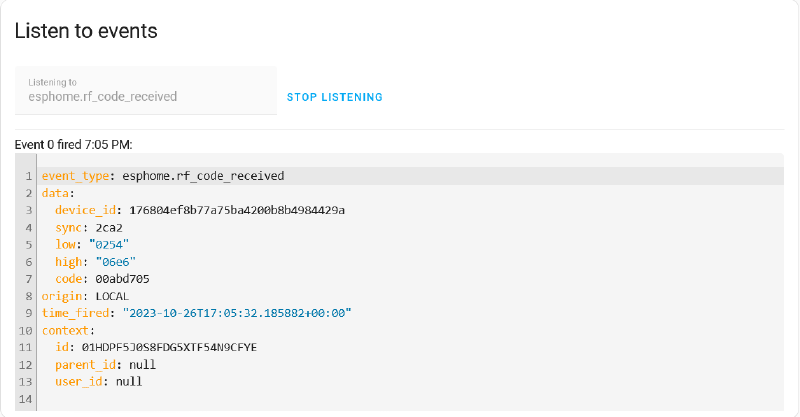Click the sync value 2ca2
Screen dimensions: 800x417
coord(109,228)
